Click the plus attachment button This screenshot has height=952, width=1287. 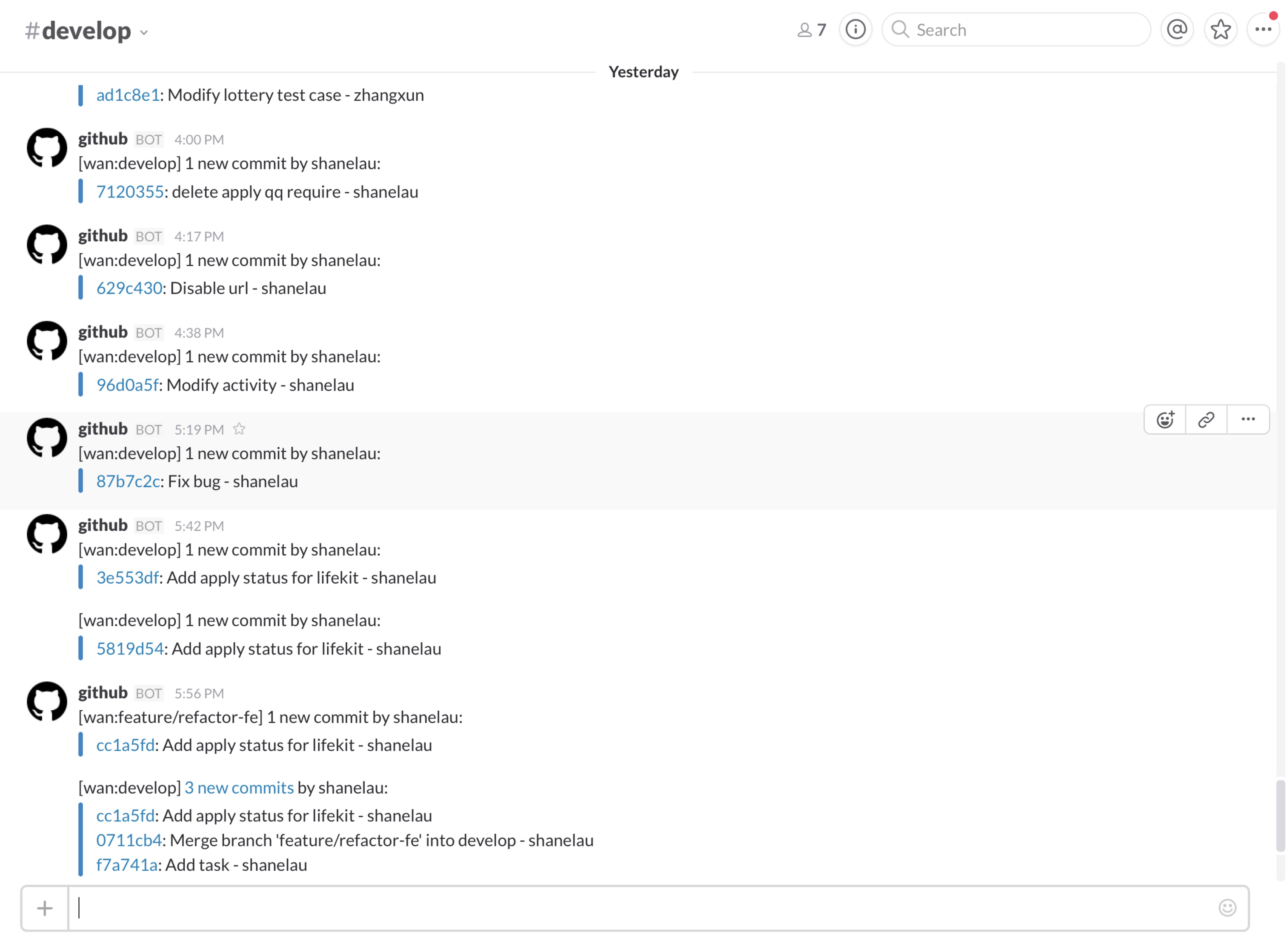[44, 909]
